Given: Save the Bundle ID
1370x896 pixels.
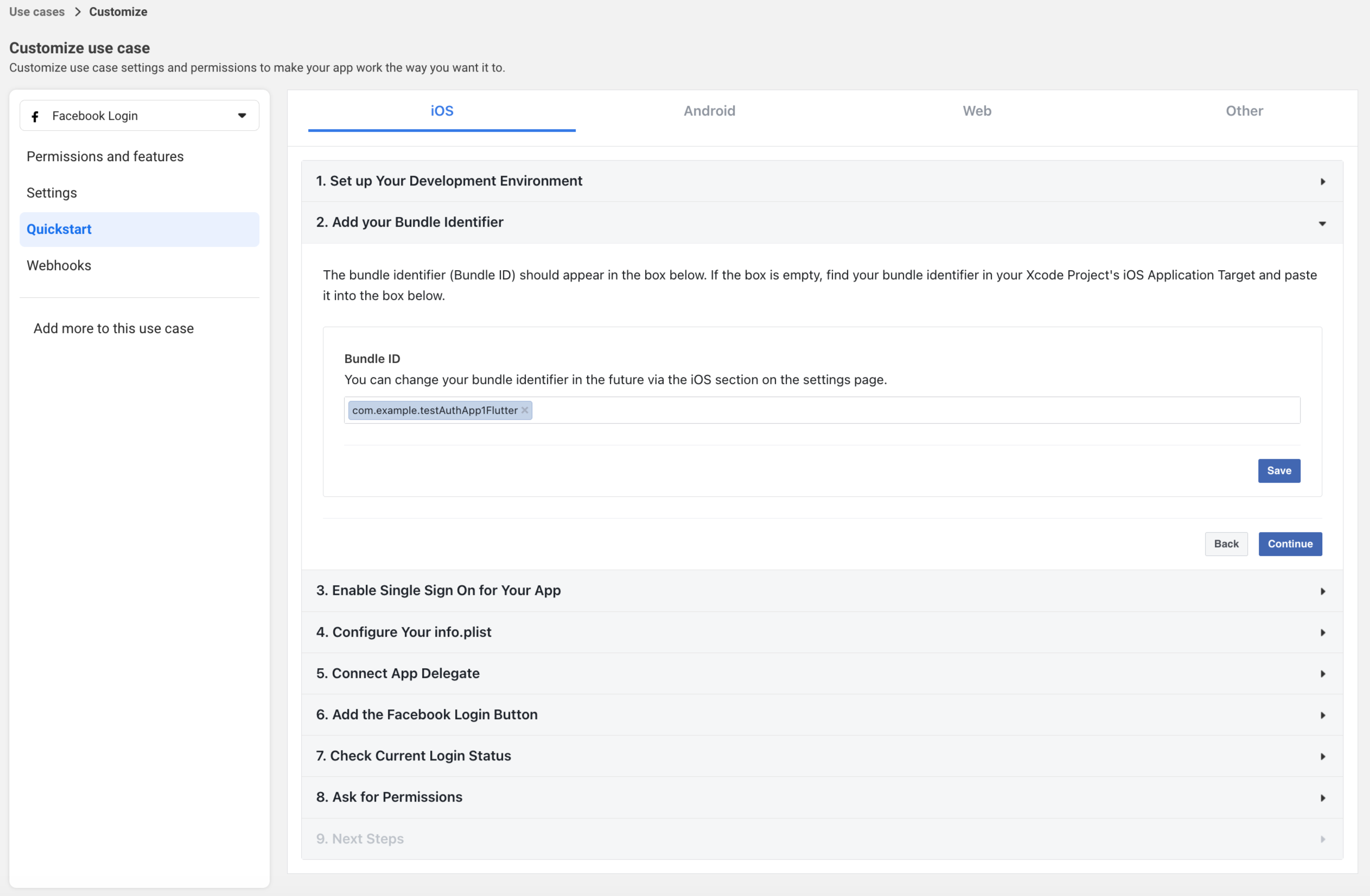Looking at the screenshot, I should click(1278, 471).
